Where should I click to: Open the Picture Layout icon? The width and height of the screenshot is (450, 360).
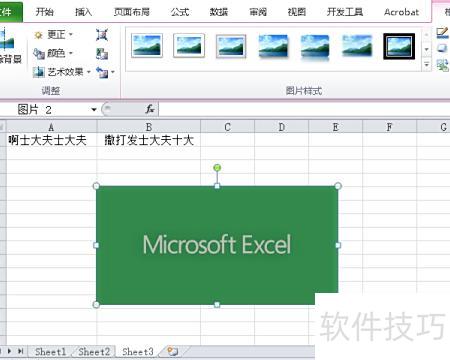tap(442, 65)
